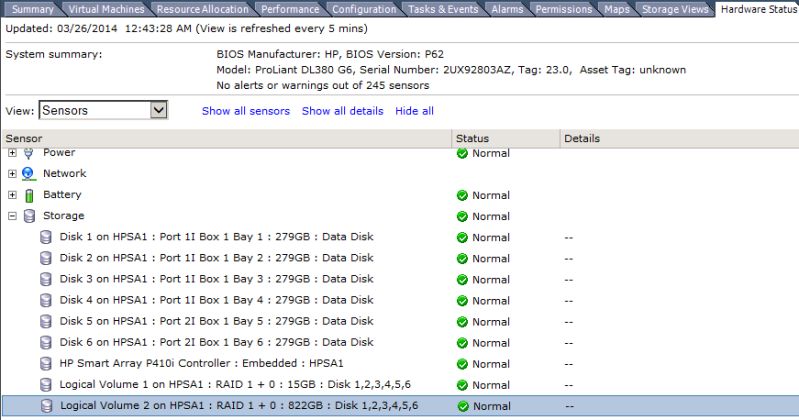
Task: Click green status check for Disk 2
Action: [462, 259]
